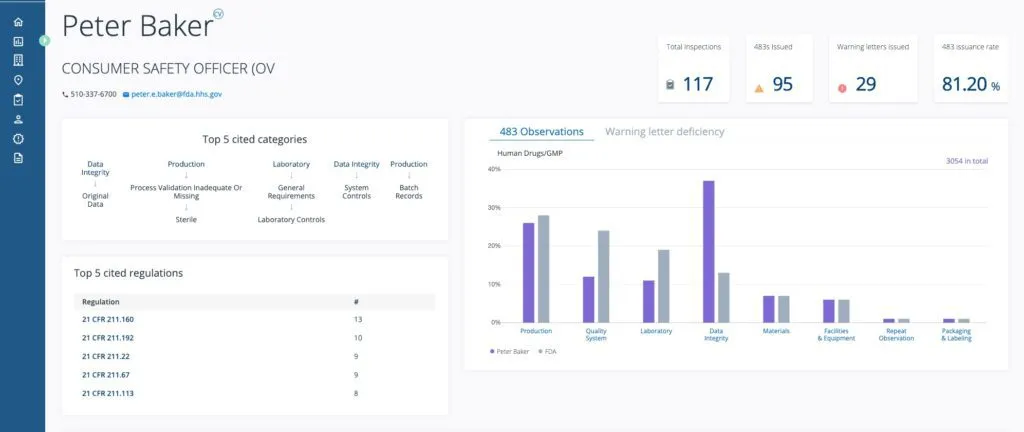The height and width of the screenshot is (432, 1024).
Task: Open regulation 21 CFR 211.113
Action: click(x=108, y=393)
